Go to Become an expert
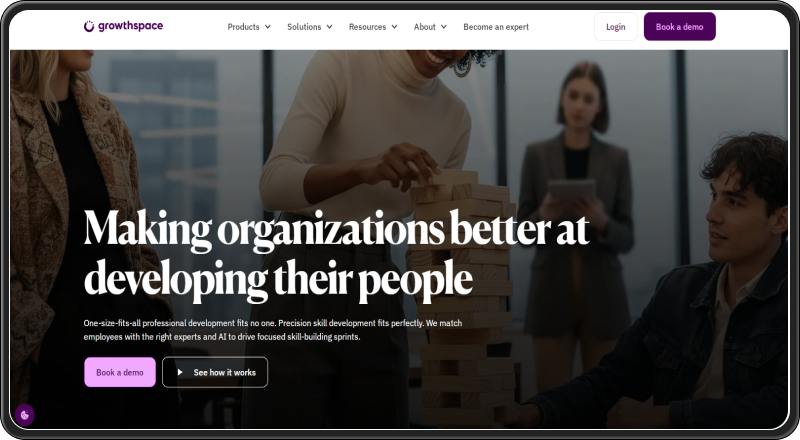The image size is (800, 440). pyautogui.click(x=496, y=27)
